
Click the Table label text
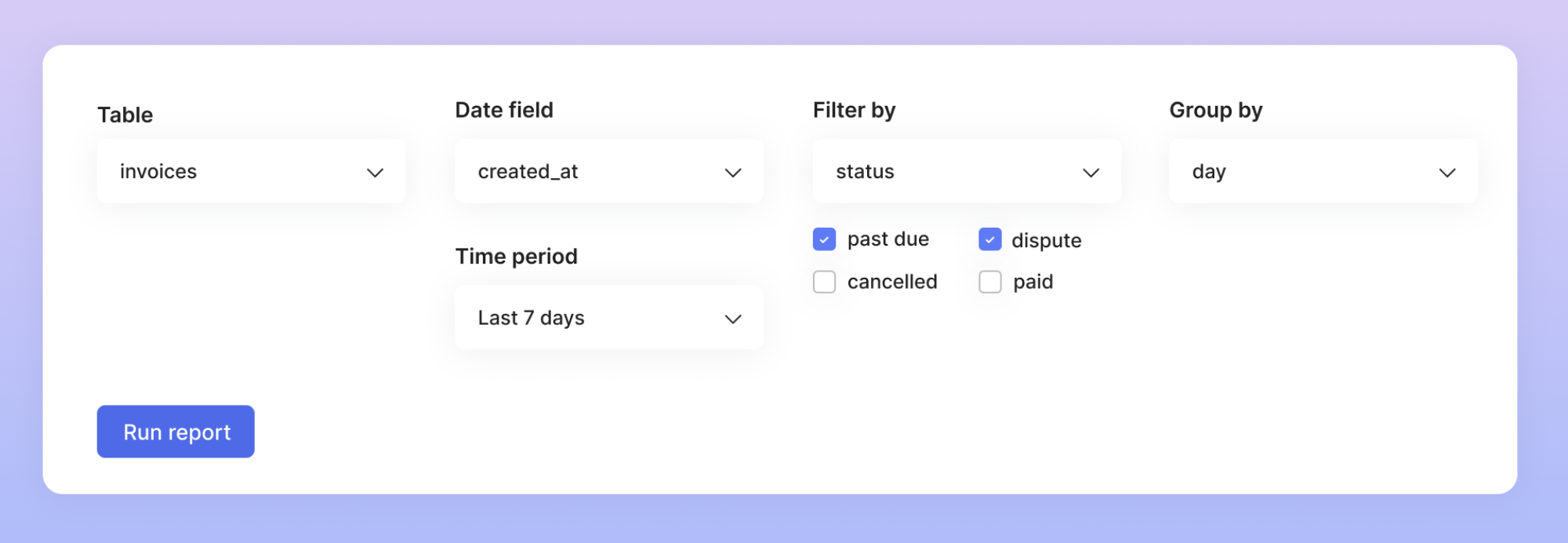pyautogui.click(x=125, y=115)
